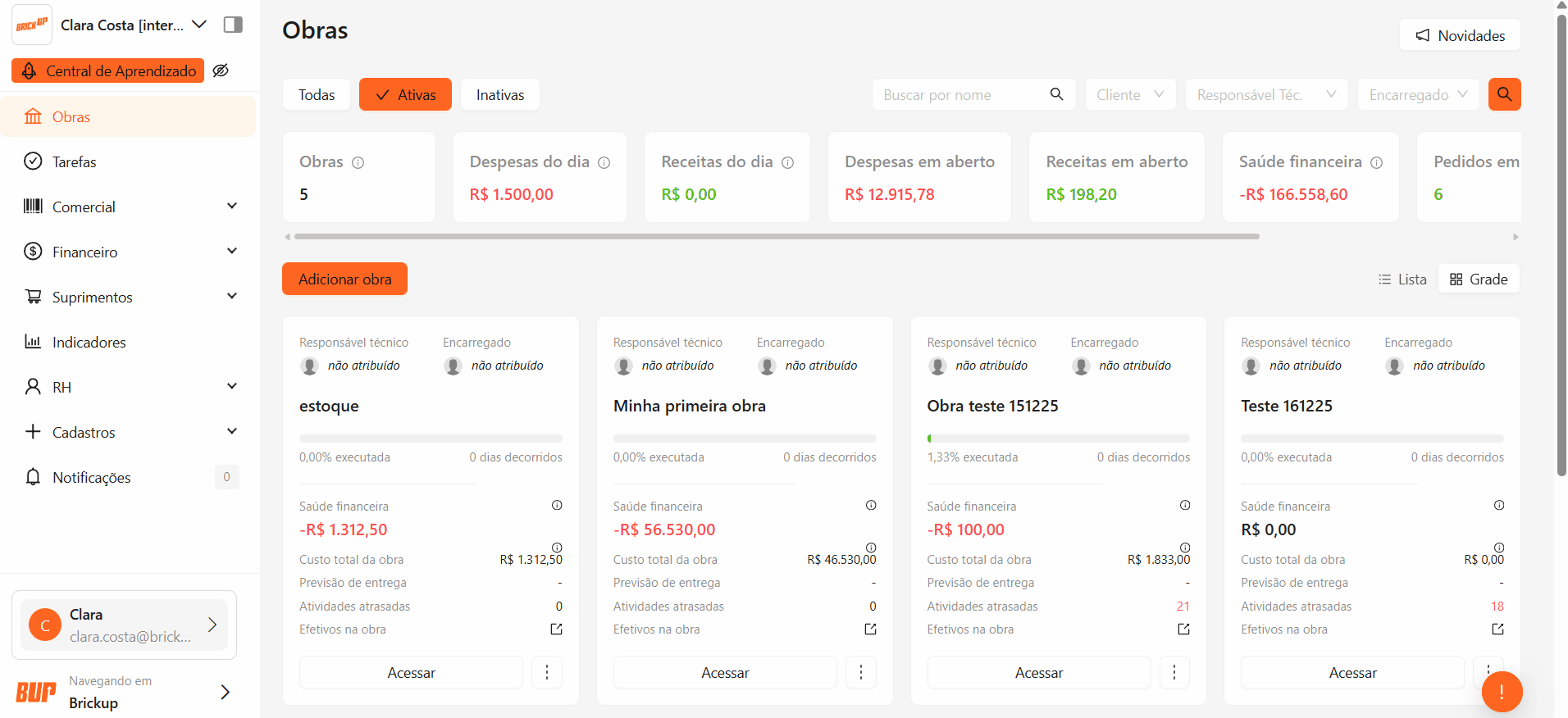Open the Cliente filter dropdown
This screenshot has width=1568, height=718.
(x=1130, y=95)
